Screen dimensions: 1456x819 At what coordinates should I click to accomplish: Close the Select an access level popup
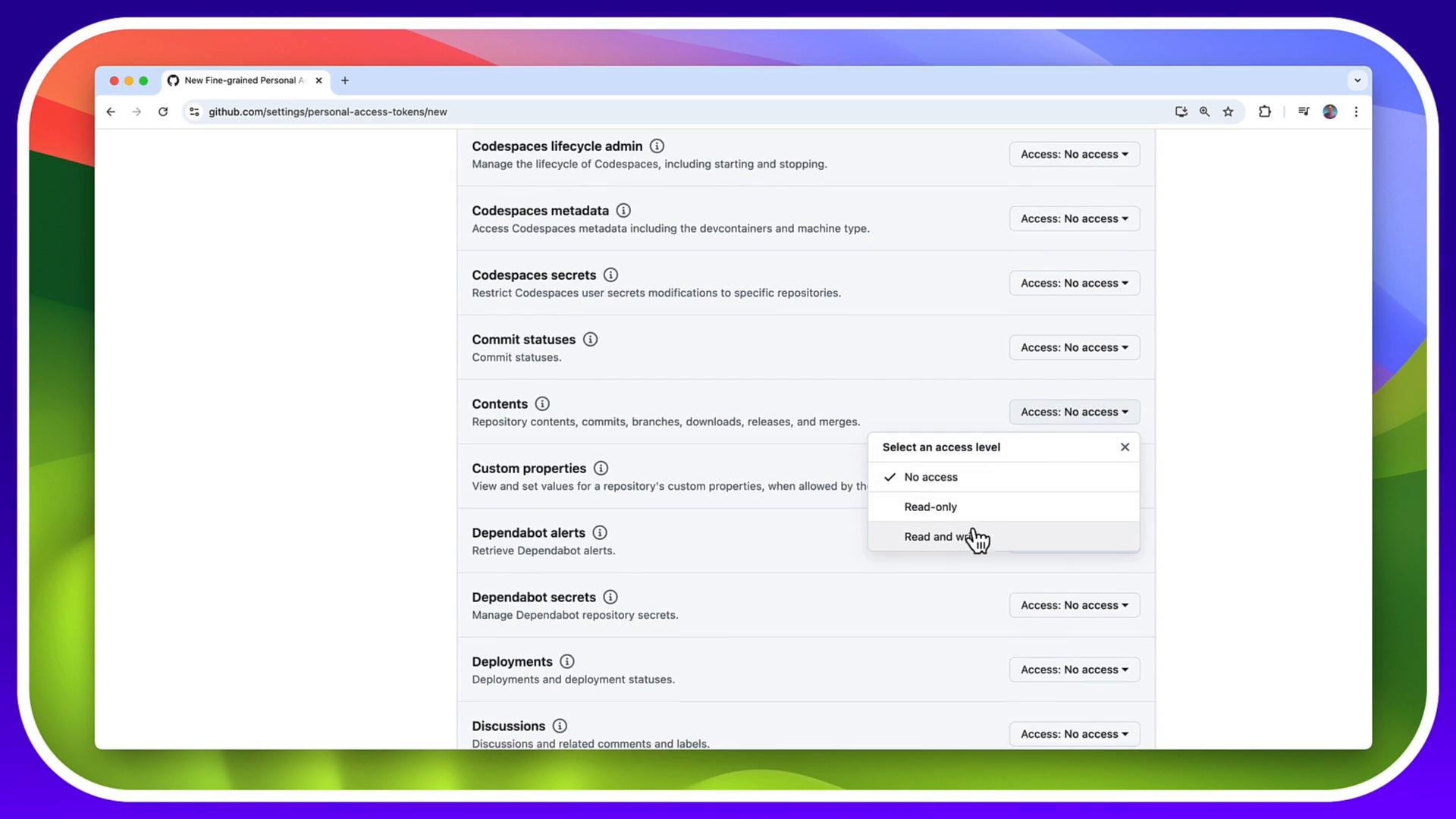point(1125,447)
